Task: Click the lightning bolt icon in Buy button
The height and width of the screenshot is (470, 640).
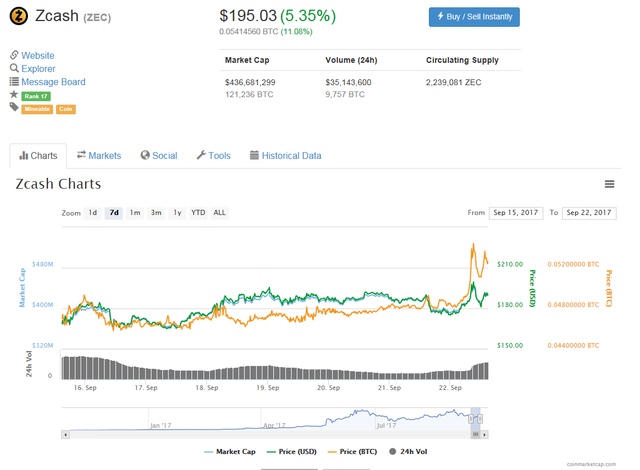Action: (440, 16)
